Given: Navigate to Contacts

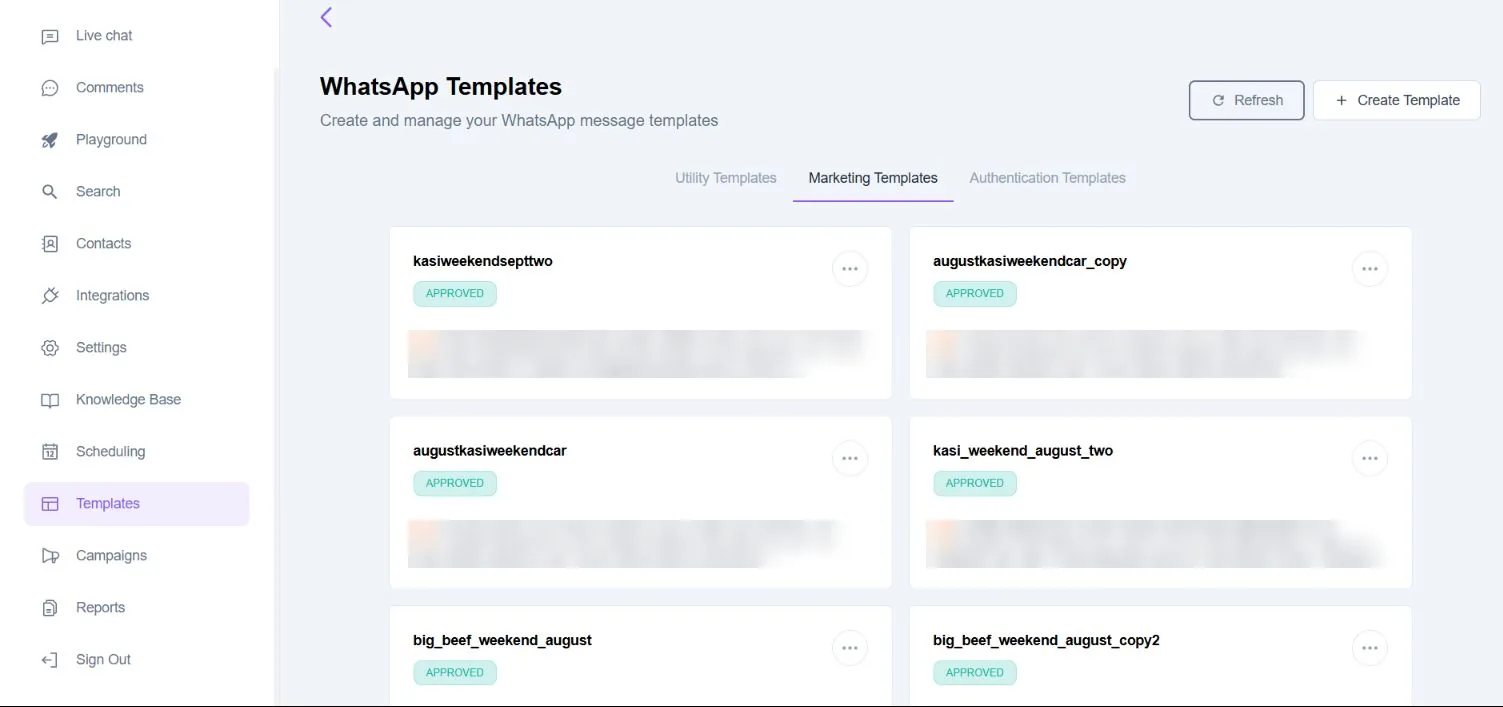Looking at the screenshot, I should tap(103, 244).
